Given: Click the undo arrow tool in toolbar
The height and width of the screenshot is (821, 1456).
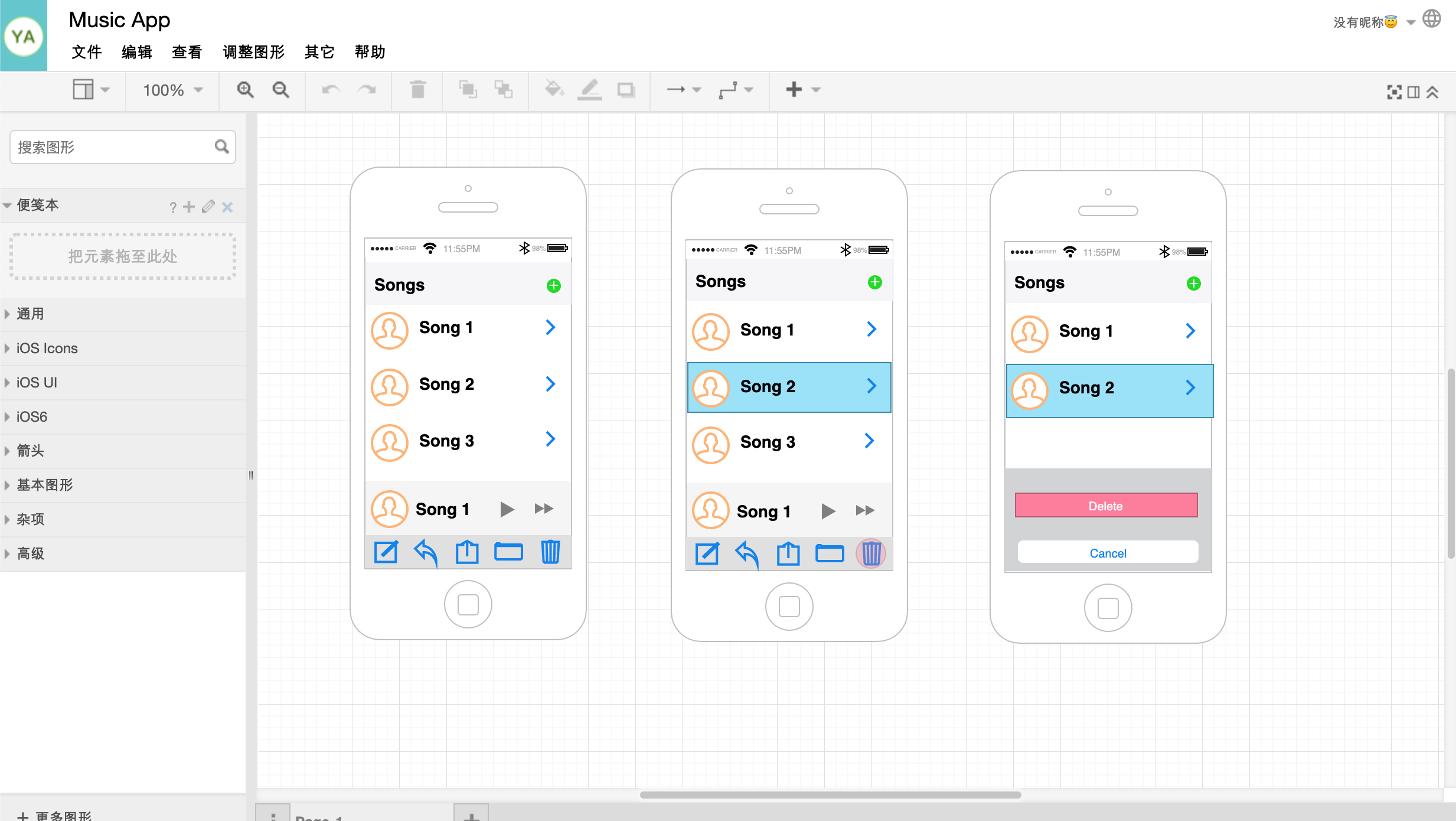Looking at the screenshot, I should coord(331,89).
